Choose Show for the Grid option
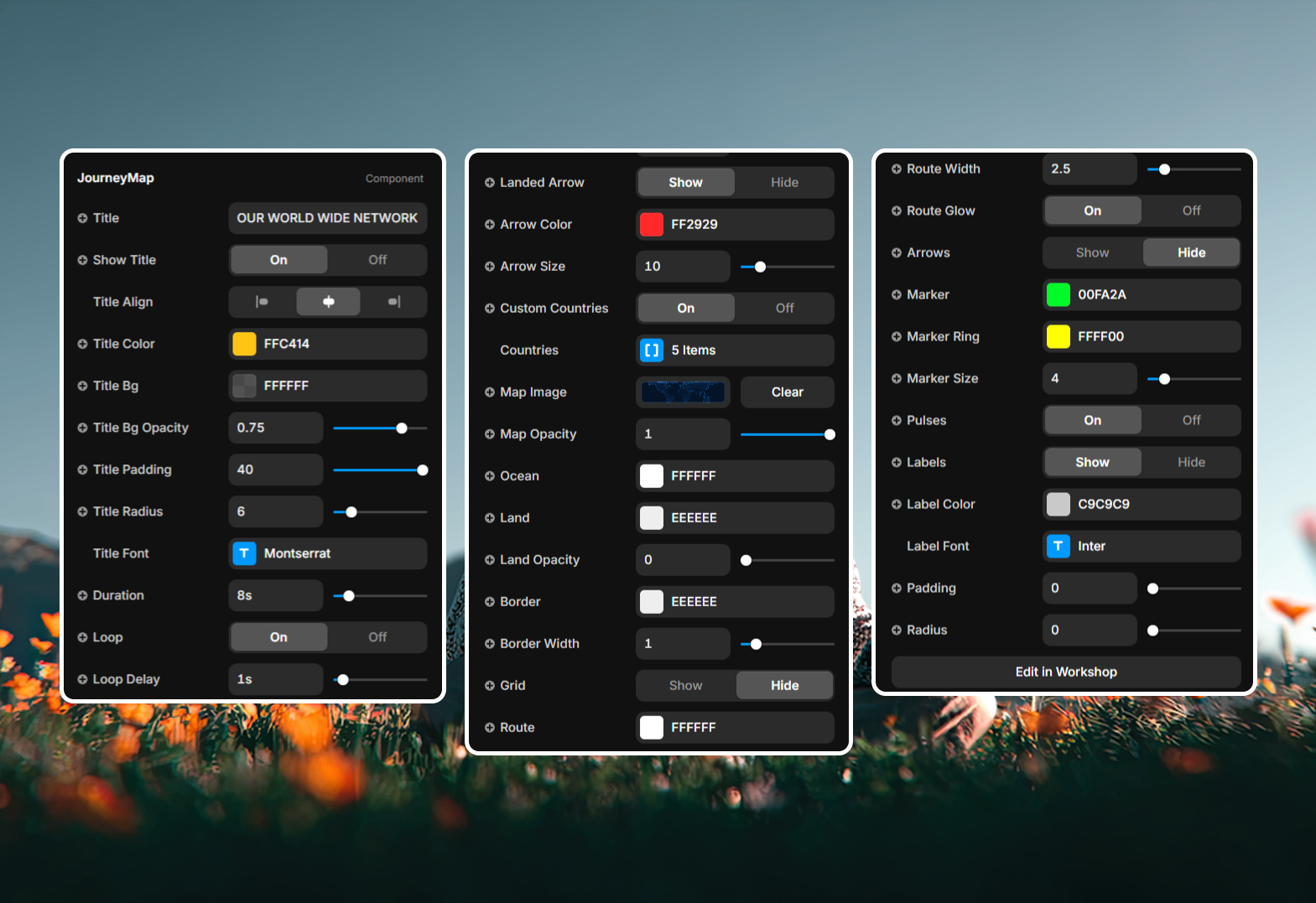The width and height of the screenshot is (1316, 903). pos(685,686)
